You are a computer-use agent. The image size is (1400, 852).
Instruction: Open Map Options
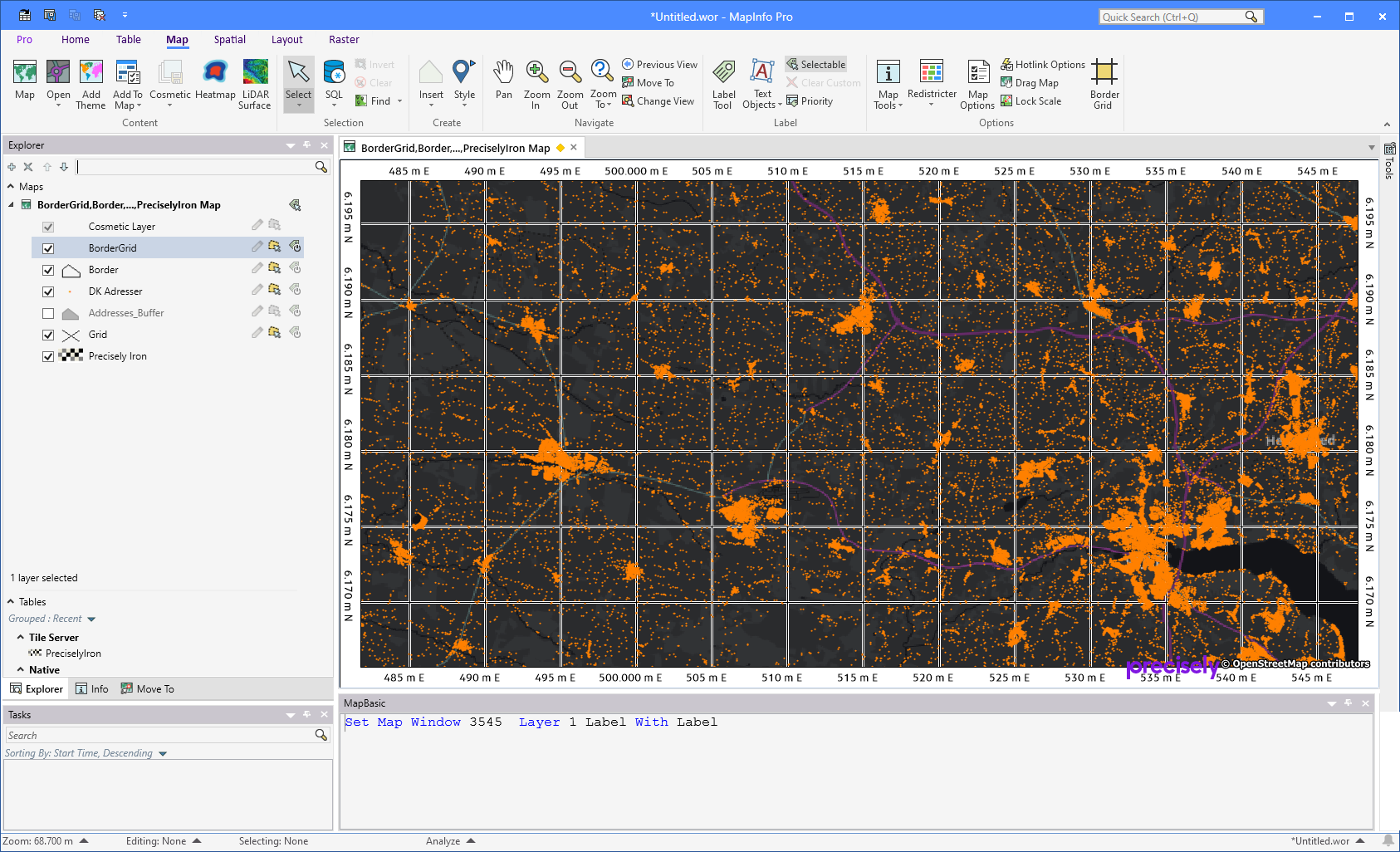click(x=977, y=84)
